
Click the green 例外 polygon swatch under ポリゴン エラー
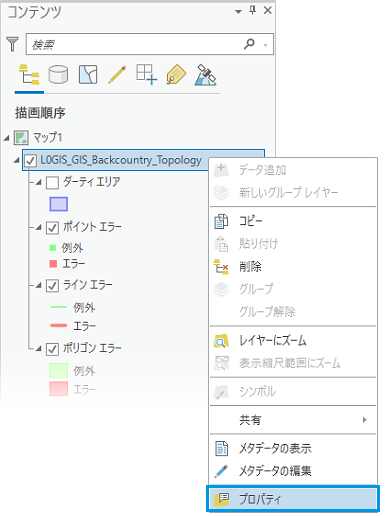click(59, 370)
